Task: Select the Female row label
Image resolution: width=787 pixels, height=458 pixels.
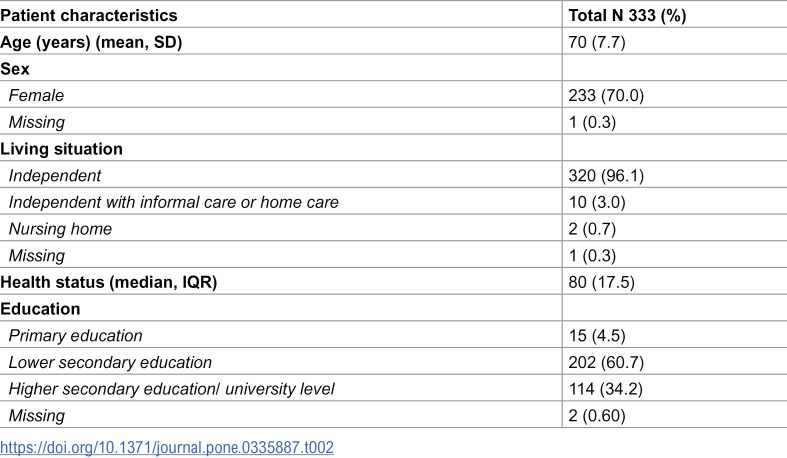Action: click(x=36, y=95)
